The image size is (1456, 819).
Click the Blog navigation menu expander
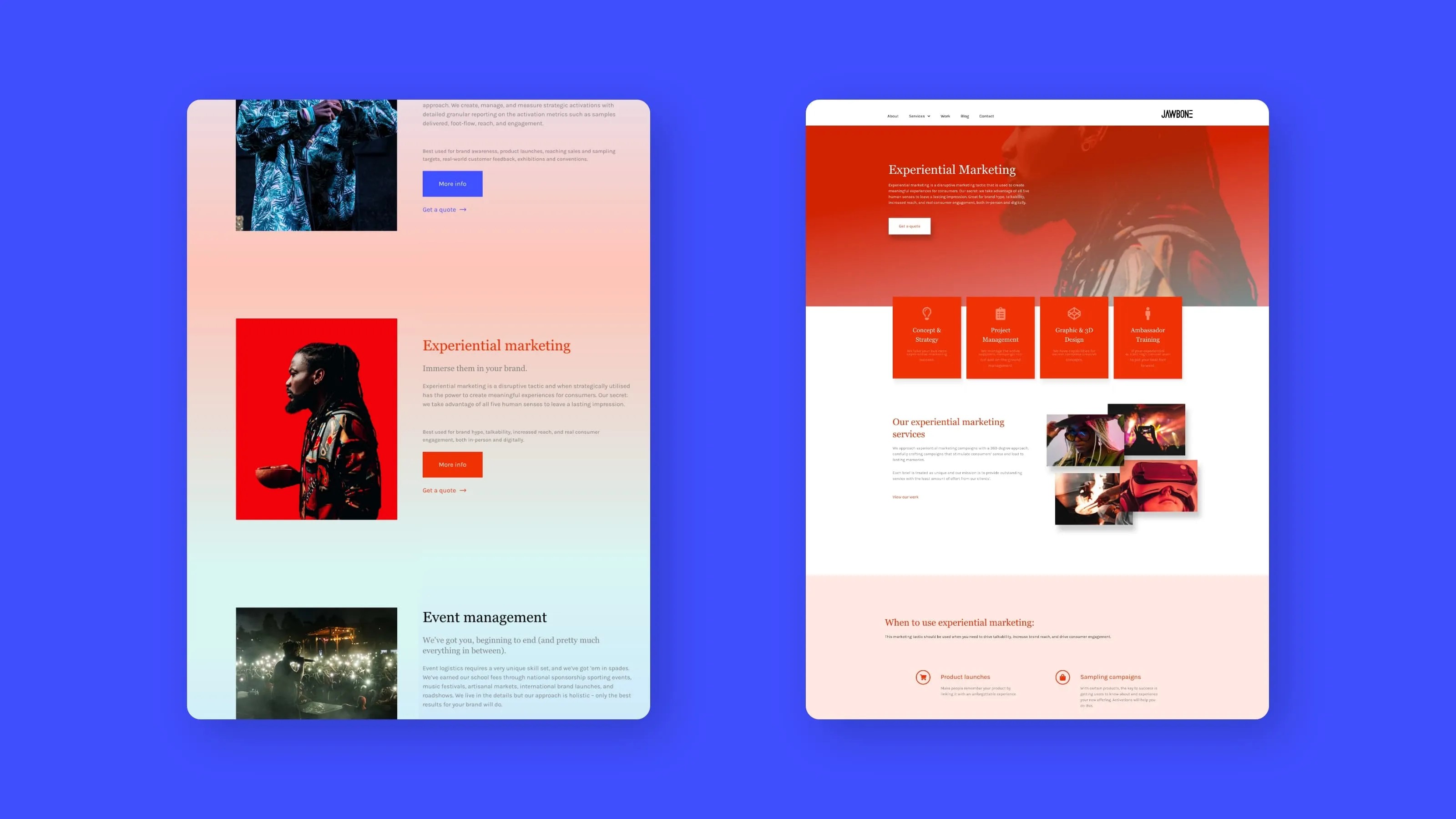click(965, 115)
